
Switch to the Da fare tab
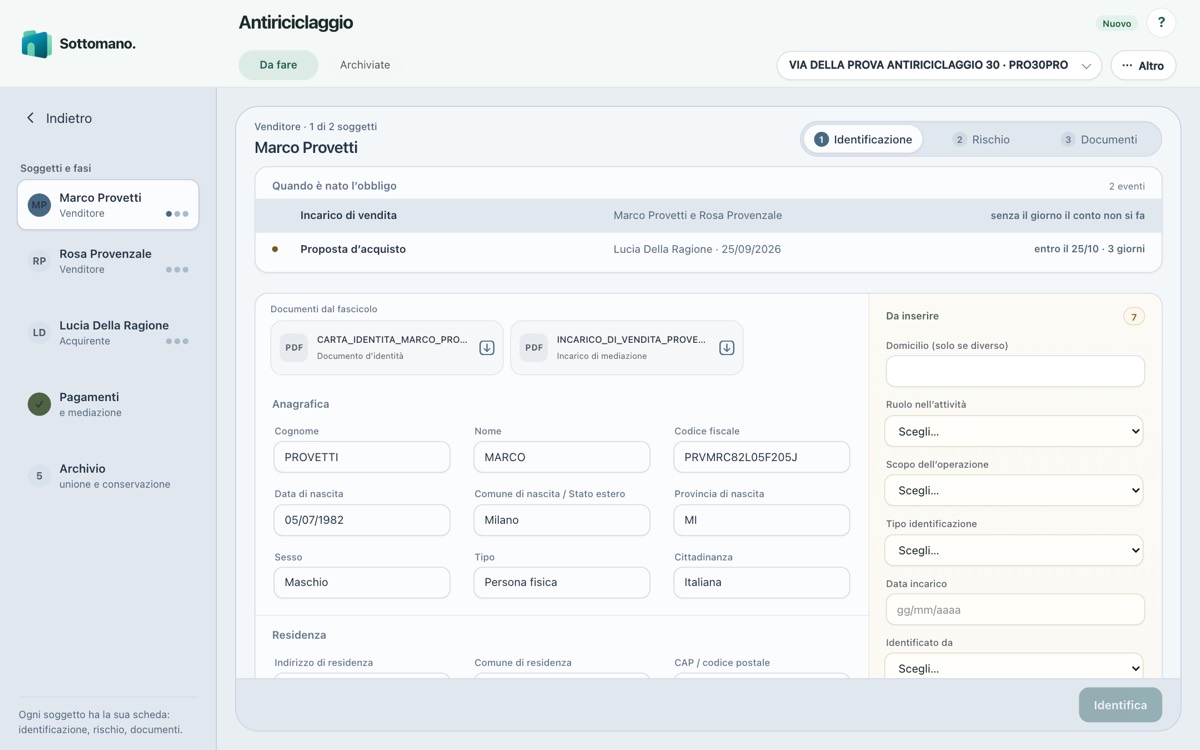278,65
